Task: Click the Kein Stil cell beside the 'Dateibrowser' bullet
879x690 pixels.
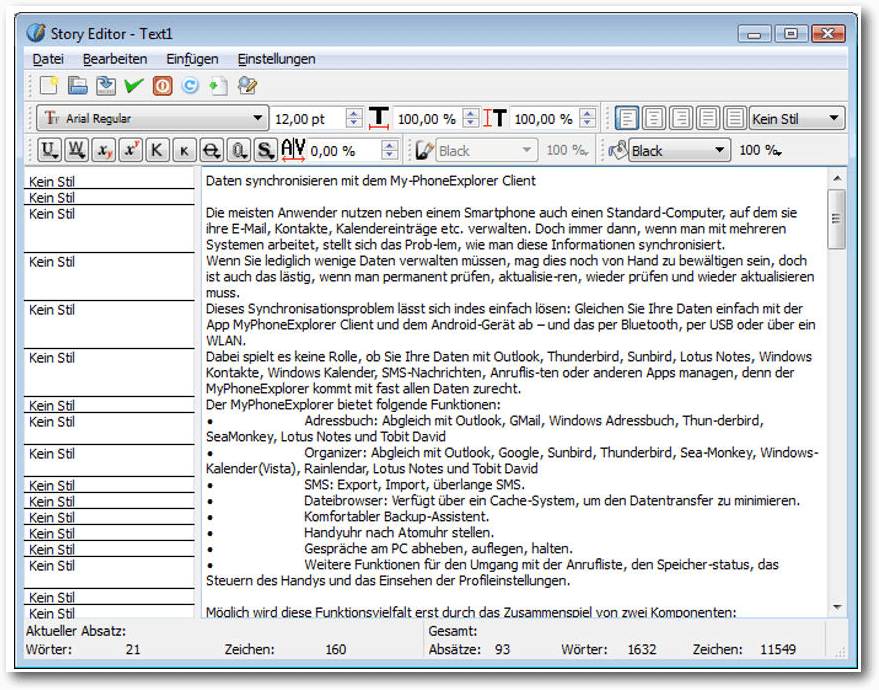Action: pos(109,501)
